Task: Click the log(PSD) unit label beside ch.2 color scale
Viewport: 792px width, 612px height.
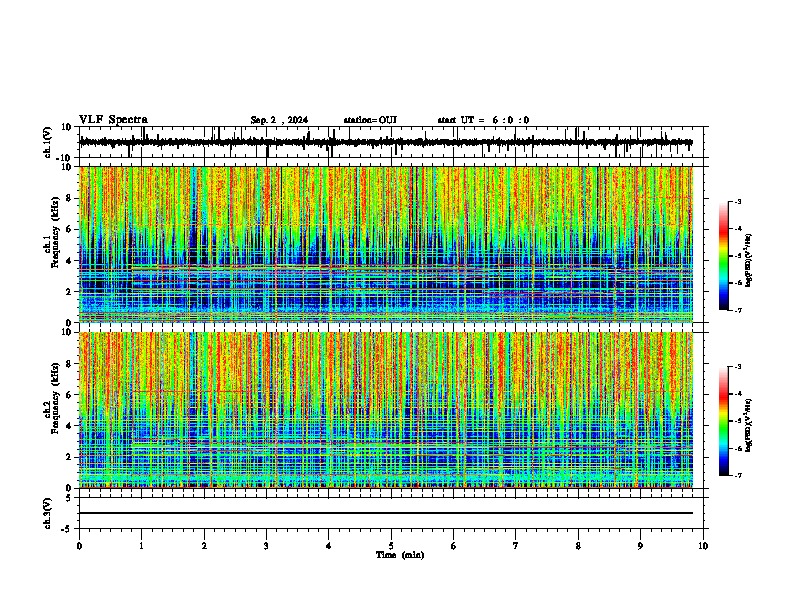Action: [x=748, y=425]
